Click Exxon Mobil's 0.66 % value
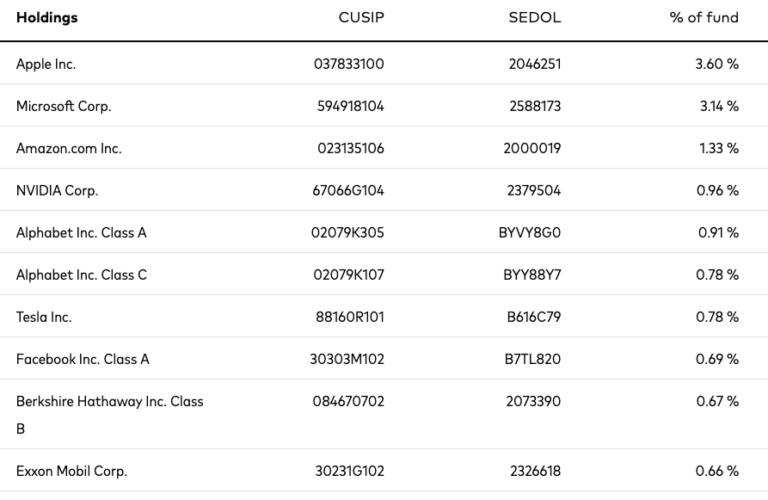 click(x=717, y=470)
